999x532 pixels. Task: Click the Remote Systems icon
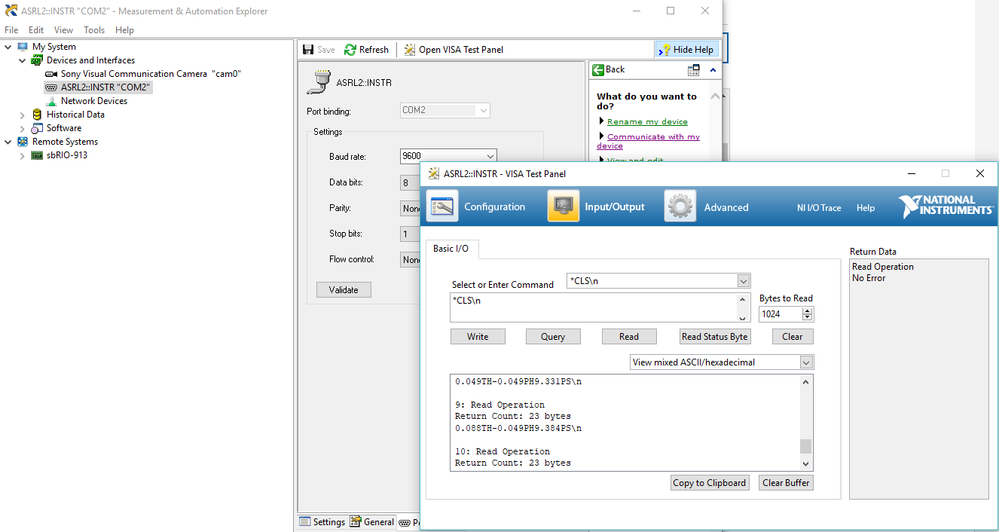(23, 141)
